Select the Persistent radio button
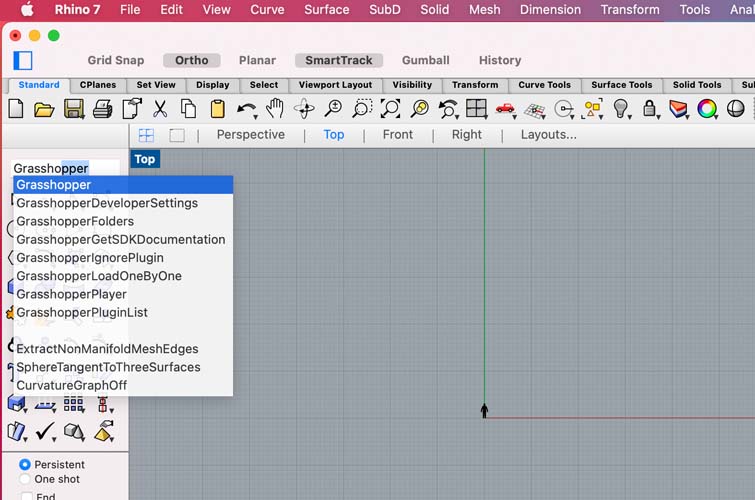This screenshot has width=755, height=500. (x=25, y=464)
